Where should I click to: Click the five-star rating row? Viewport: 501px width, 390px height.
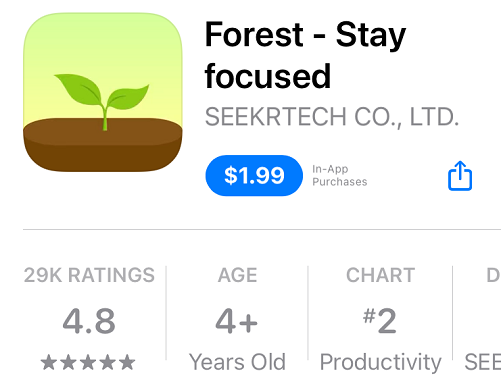(88, 363)
